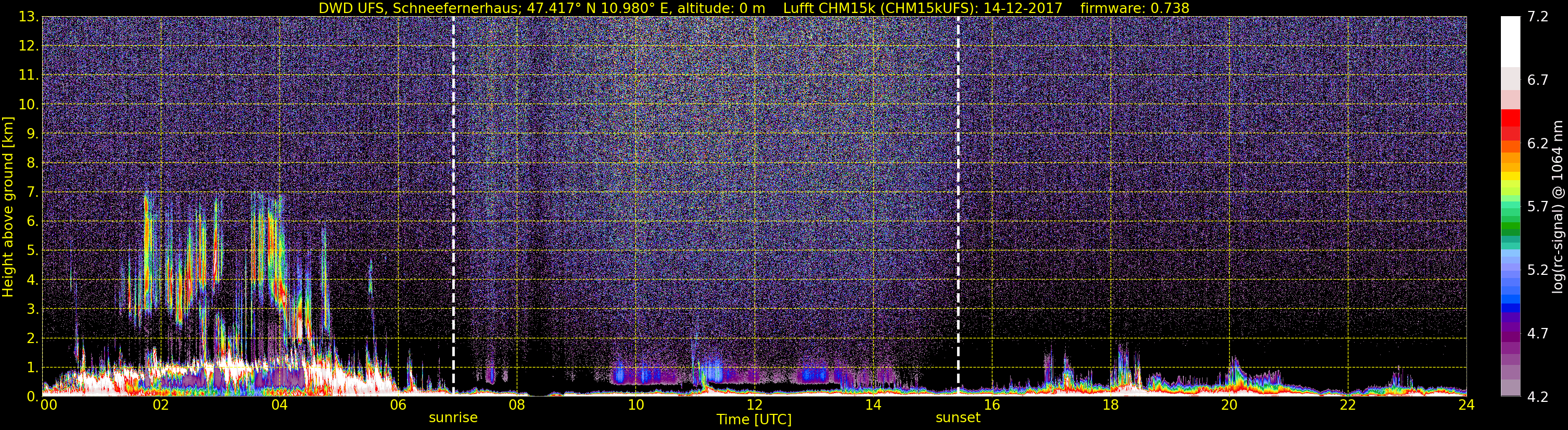Click the white dashed sunrise marker line
This screenshot has height=430, width=1568.
coord(453,206)
